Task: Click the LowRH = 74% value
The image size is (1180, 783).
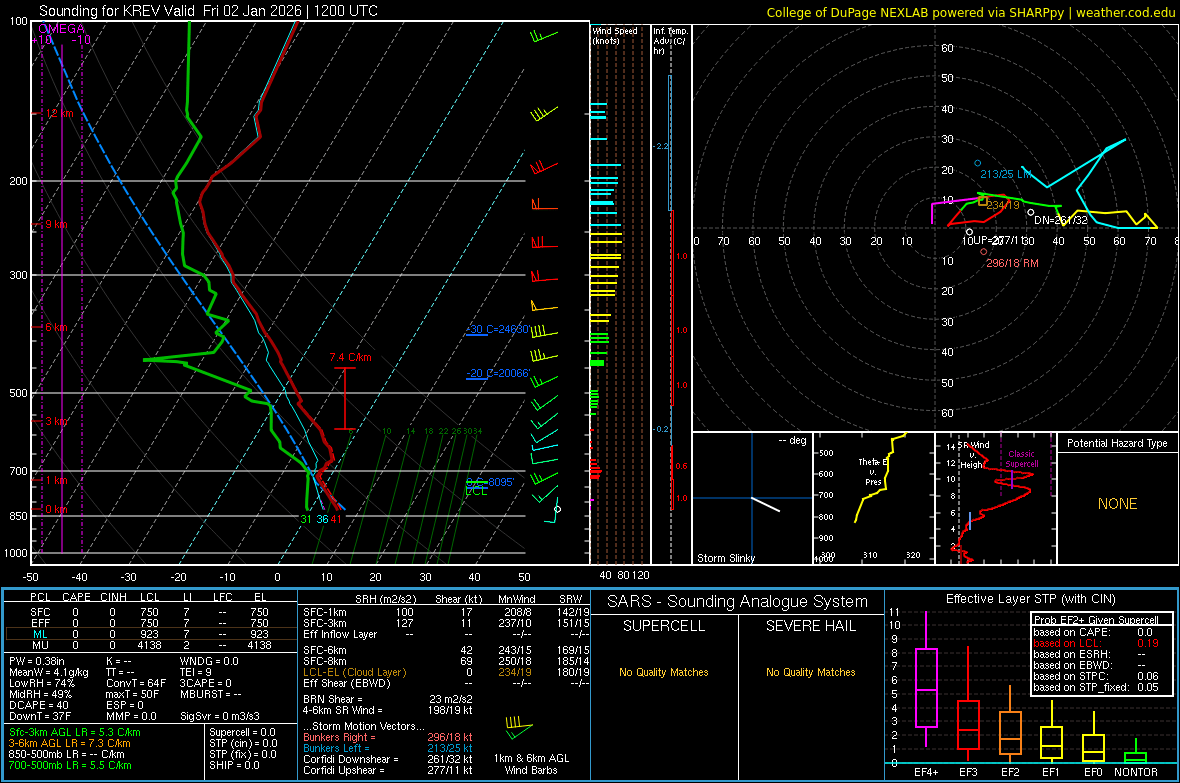Action: click(x=41, y=684)
